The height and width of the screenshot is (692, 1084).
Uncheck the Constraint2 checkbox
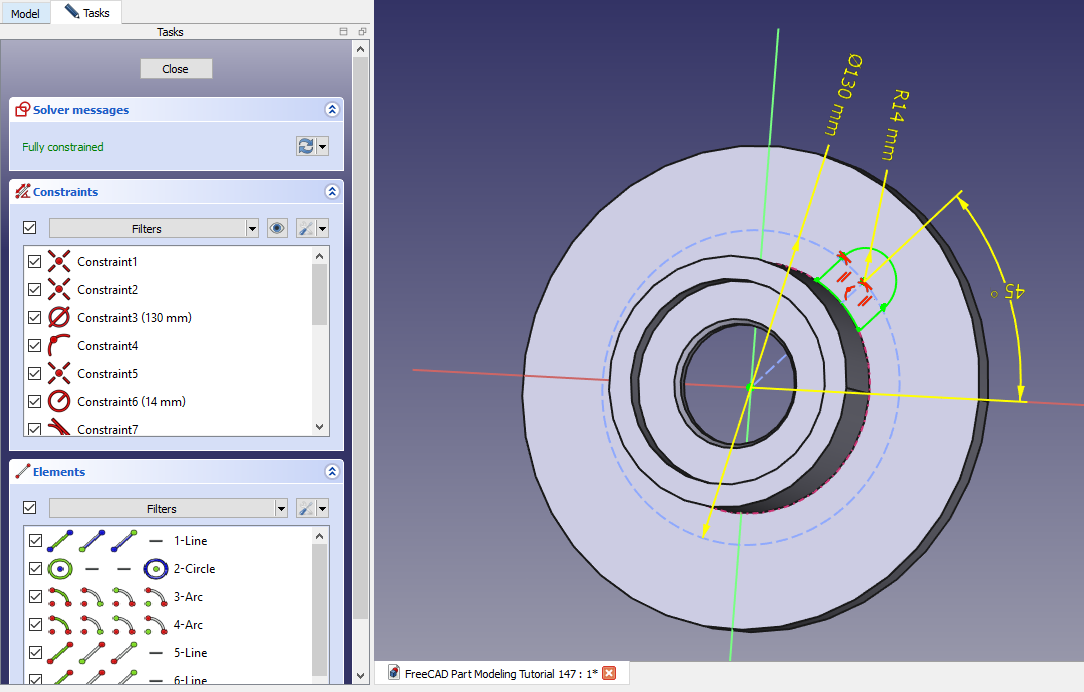click(35, 290)
